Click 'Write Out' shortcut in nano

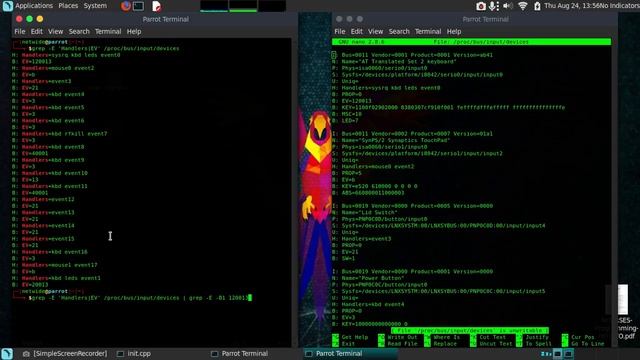click(x=398, y=337)
